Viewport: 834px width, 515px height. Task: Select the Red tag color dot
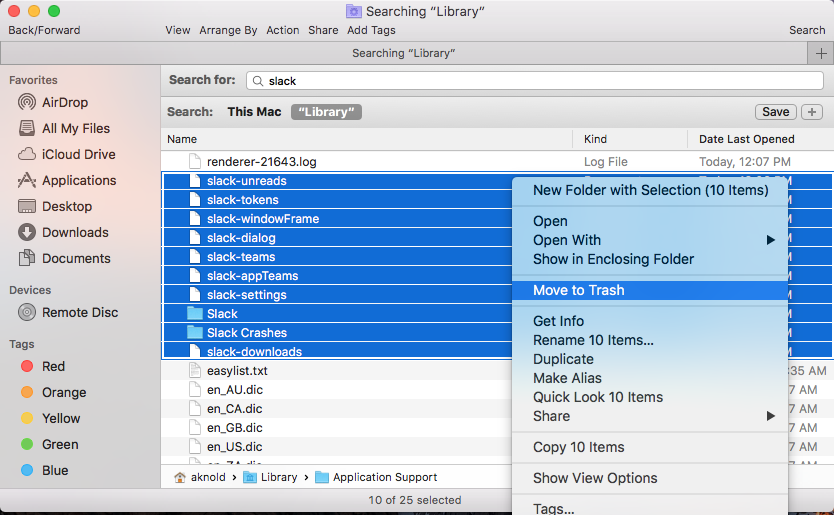(27, 366)
